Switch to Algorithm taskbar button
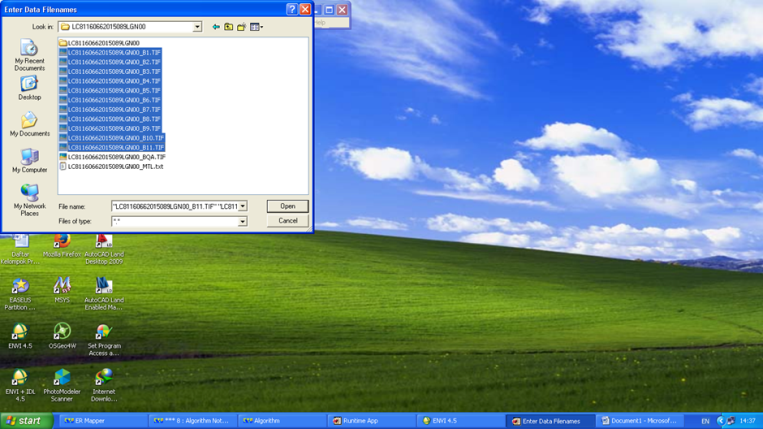Viewport: 763px width, 429px height. coord(282,421)
